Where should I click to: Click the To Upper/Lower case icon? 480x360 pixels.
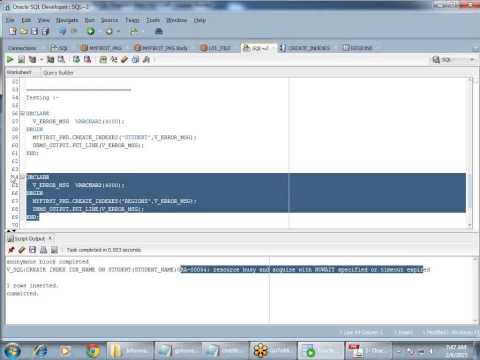[x=114, y=60]
